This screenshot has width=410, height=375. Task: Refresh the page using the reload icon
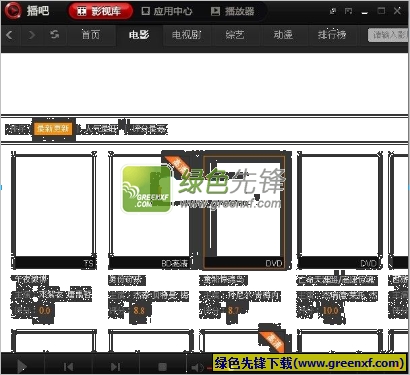(54, 35)
